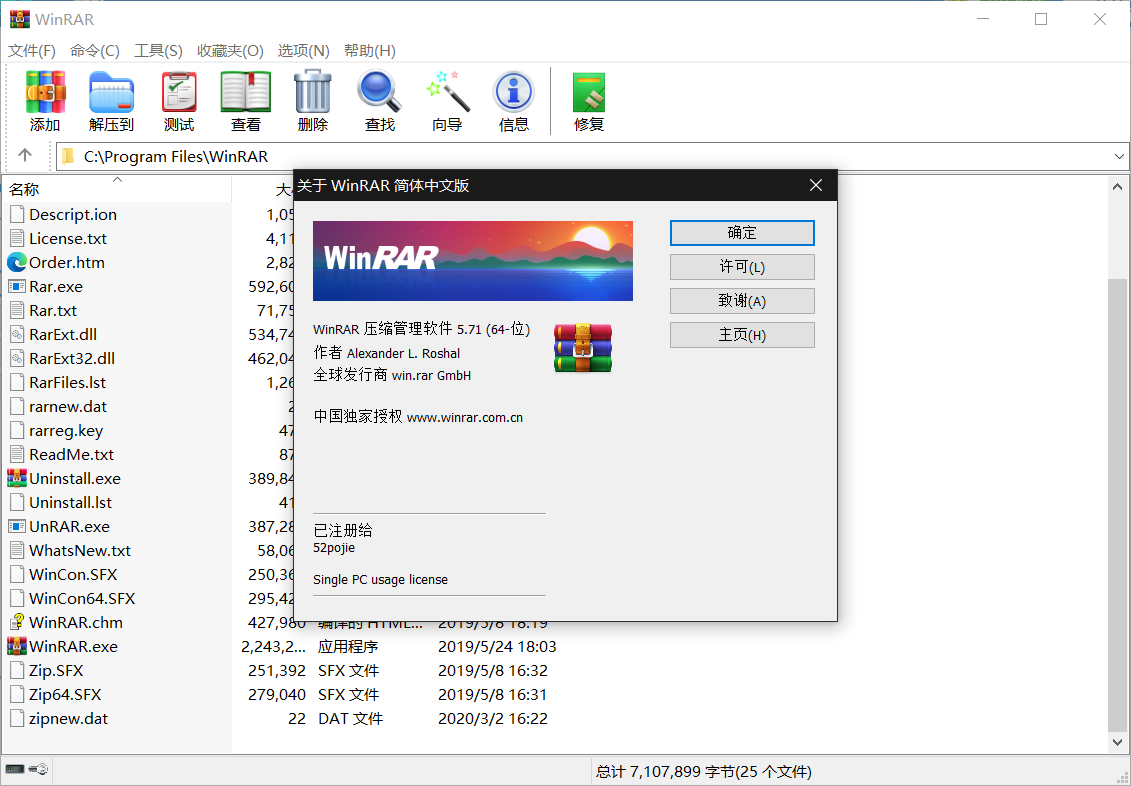Click the WinRAR.exe application icon
Viewport: 1131px width, 786px height.
(17, 646)
